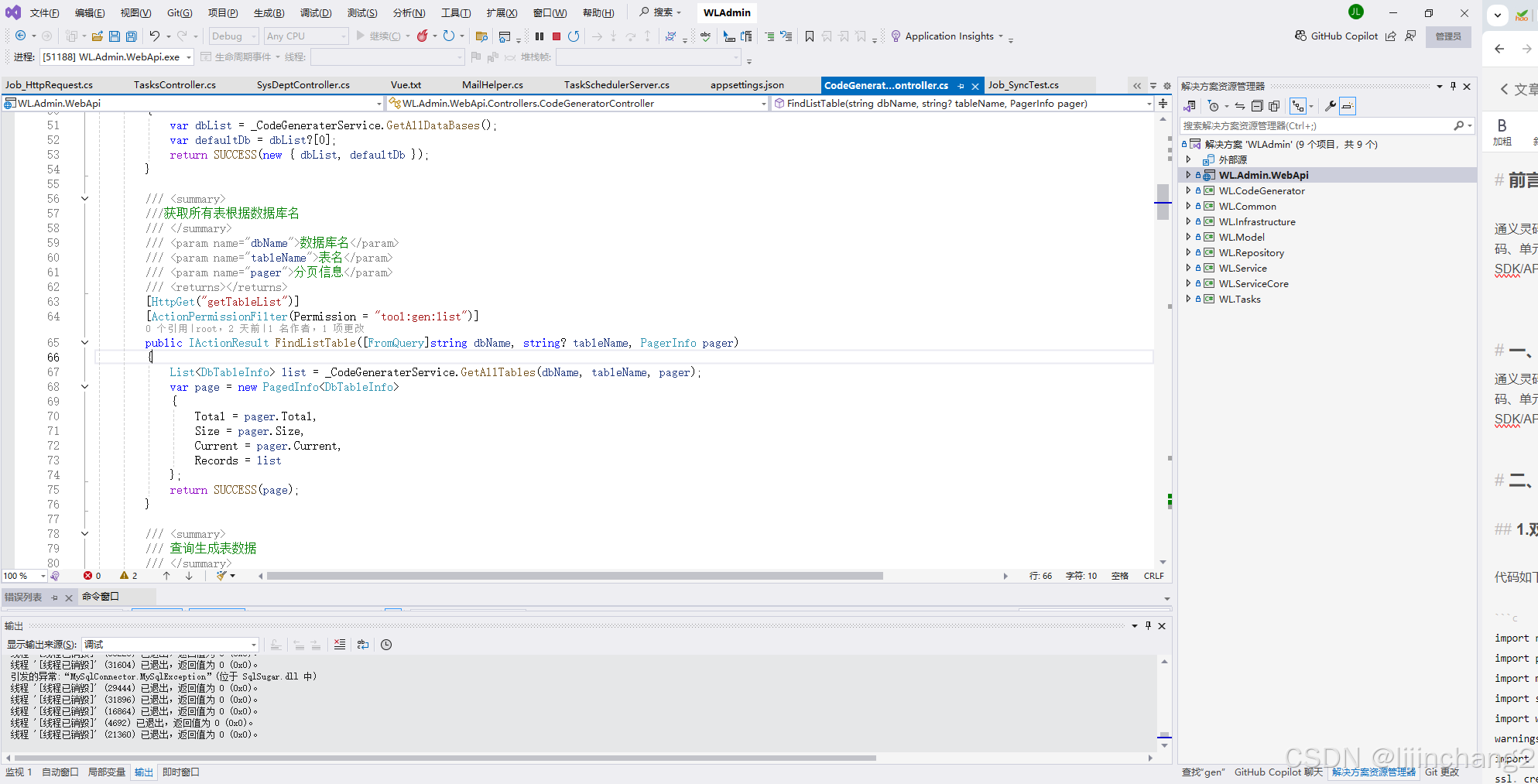Image resolution: width=1538 pixels, height=784 pixels.
Task: Open the 局部变量 window tab
Action: point(107,772)
